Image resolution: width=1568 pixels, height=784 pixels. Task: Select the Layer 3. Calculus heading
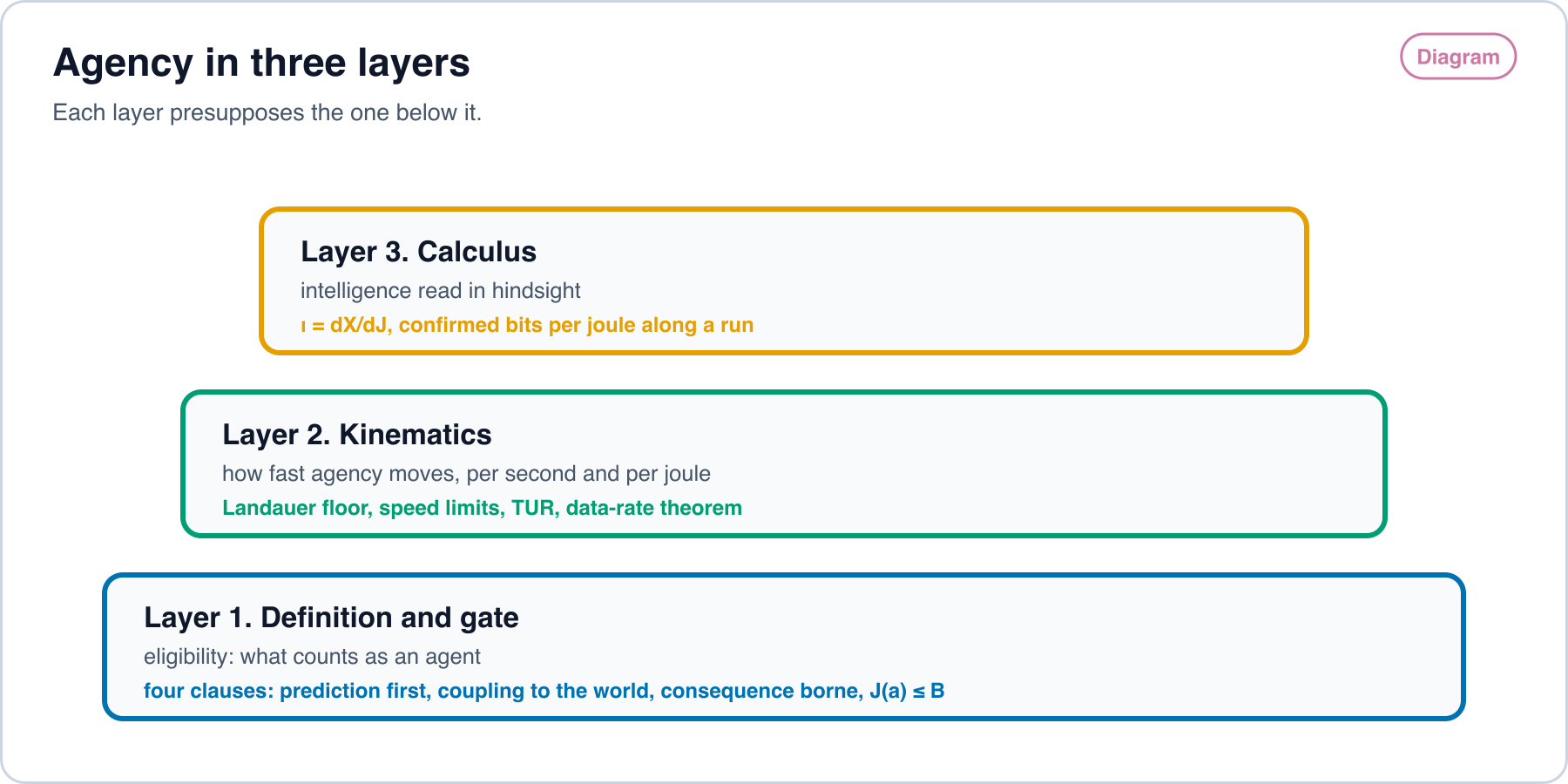(x=418, y=252)
